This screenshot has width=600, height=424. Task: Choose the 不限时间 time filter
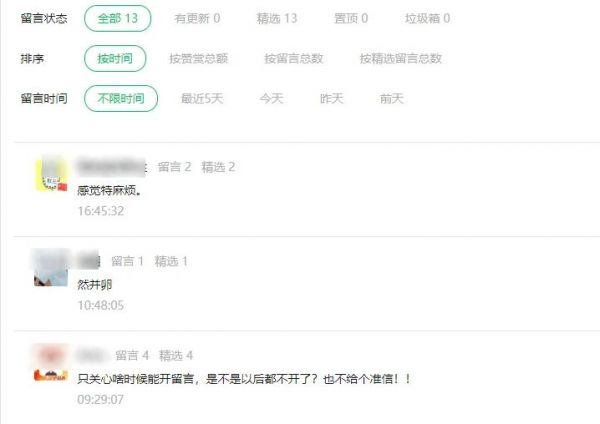click(x=121, y=98)
